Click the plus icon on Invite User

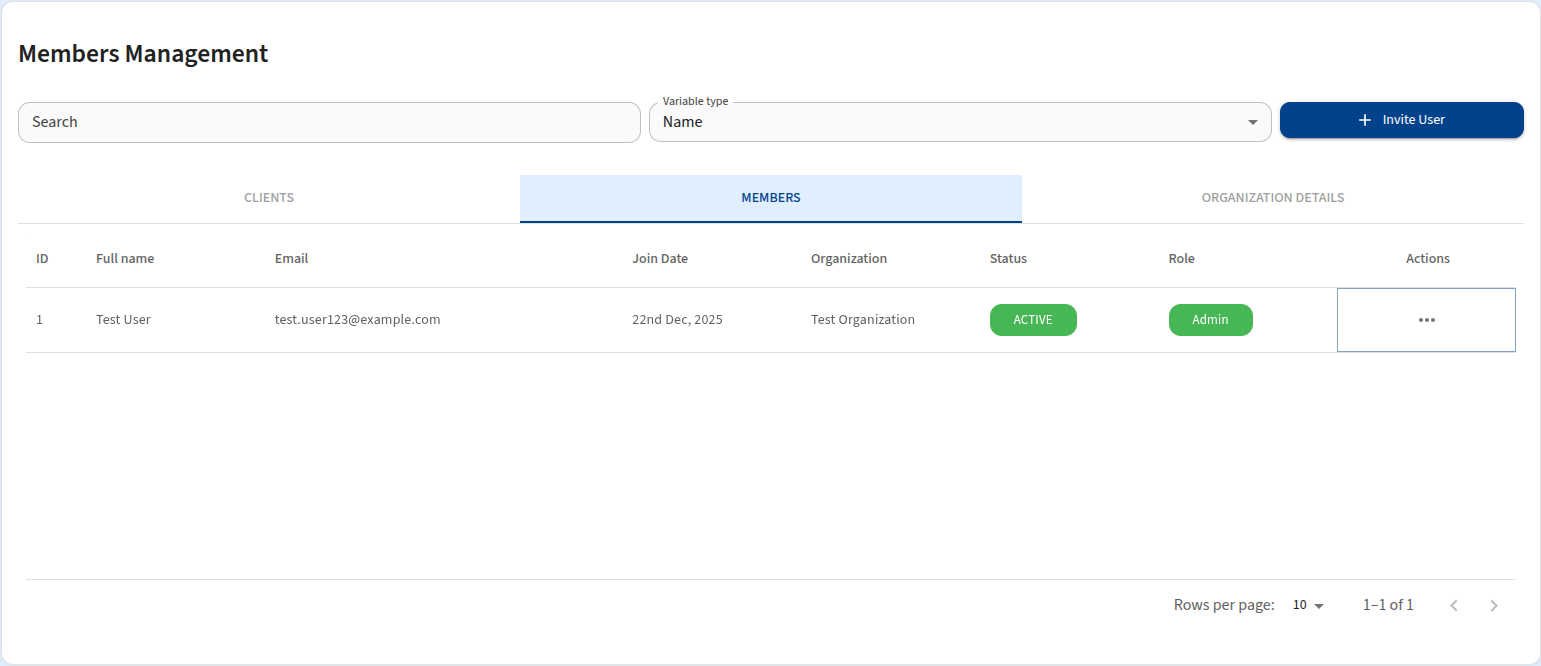point(1365,120)
